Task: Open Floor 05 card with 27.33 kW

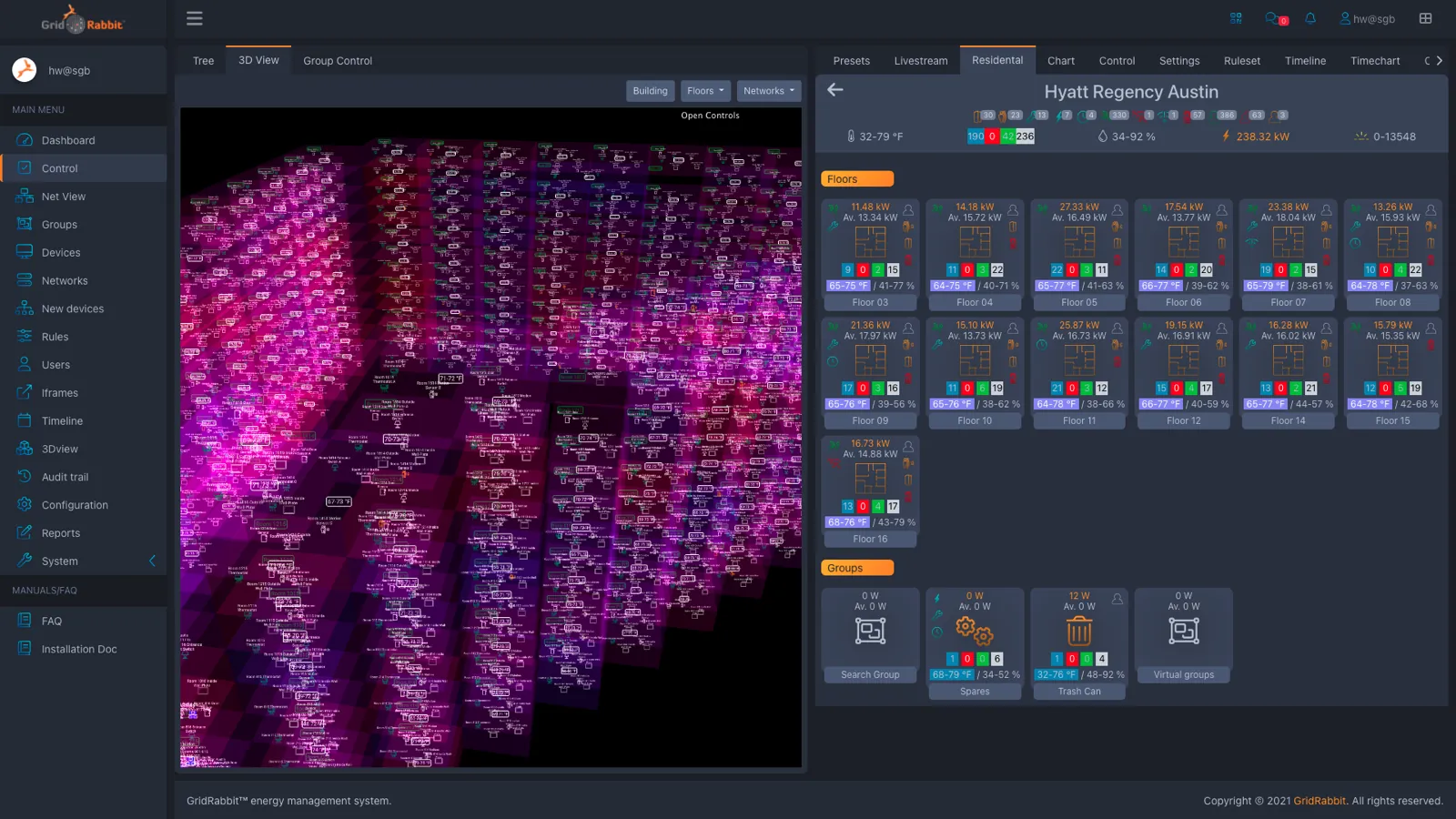Action: (1079, 255)
